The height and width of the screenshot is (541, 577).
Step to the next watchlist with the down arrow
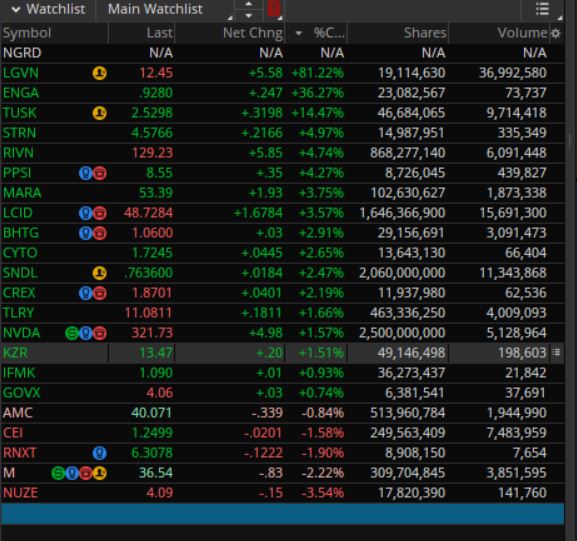[249, 15]
